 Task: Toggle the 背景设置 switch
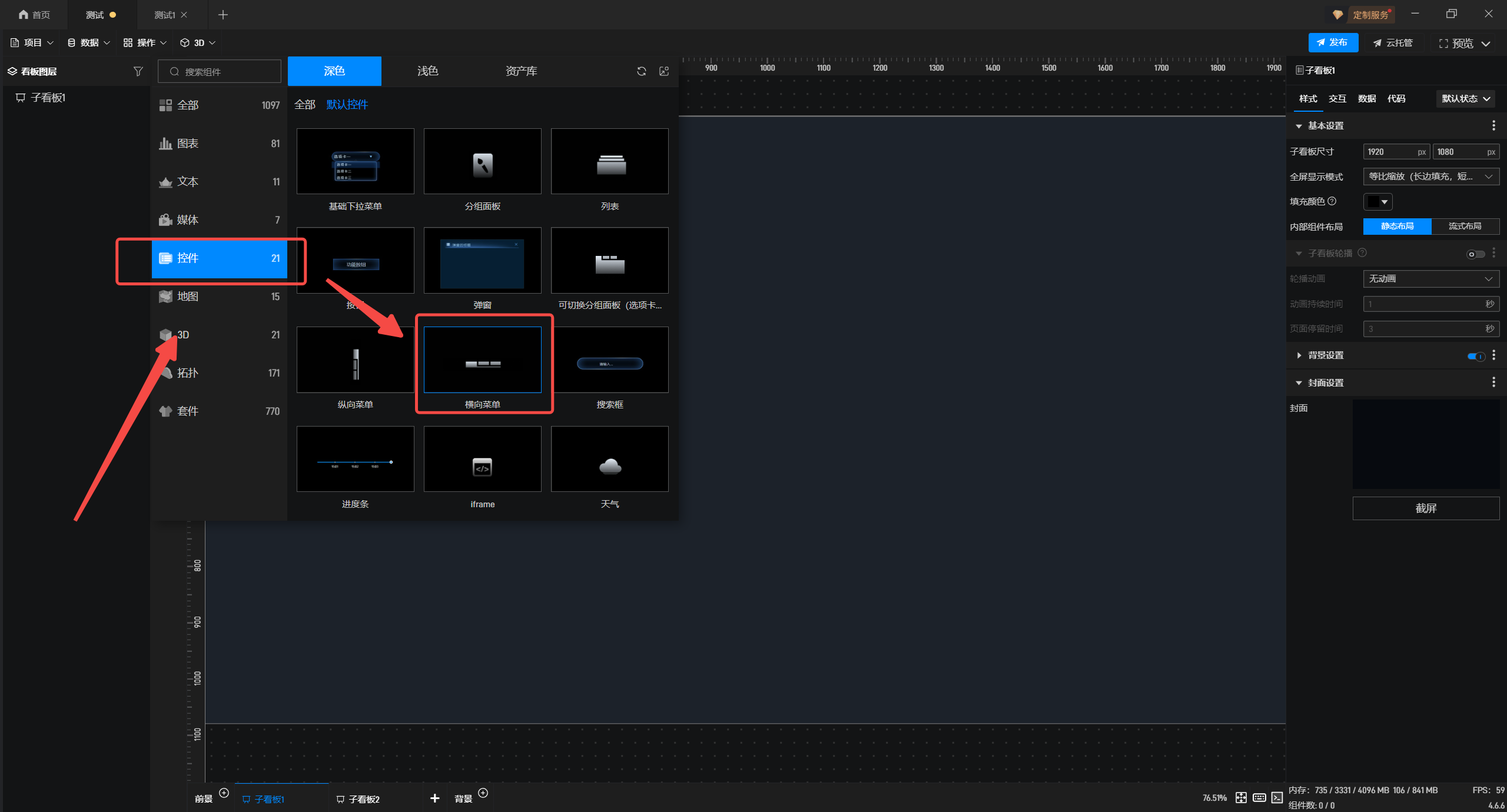tap(1475, 355)
